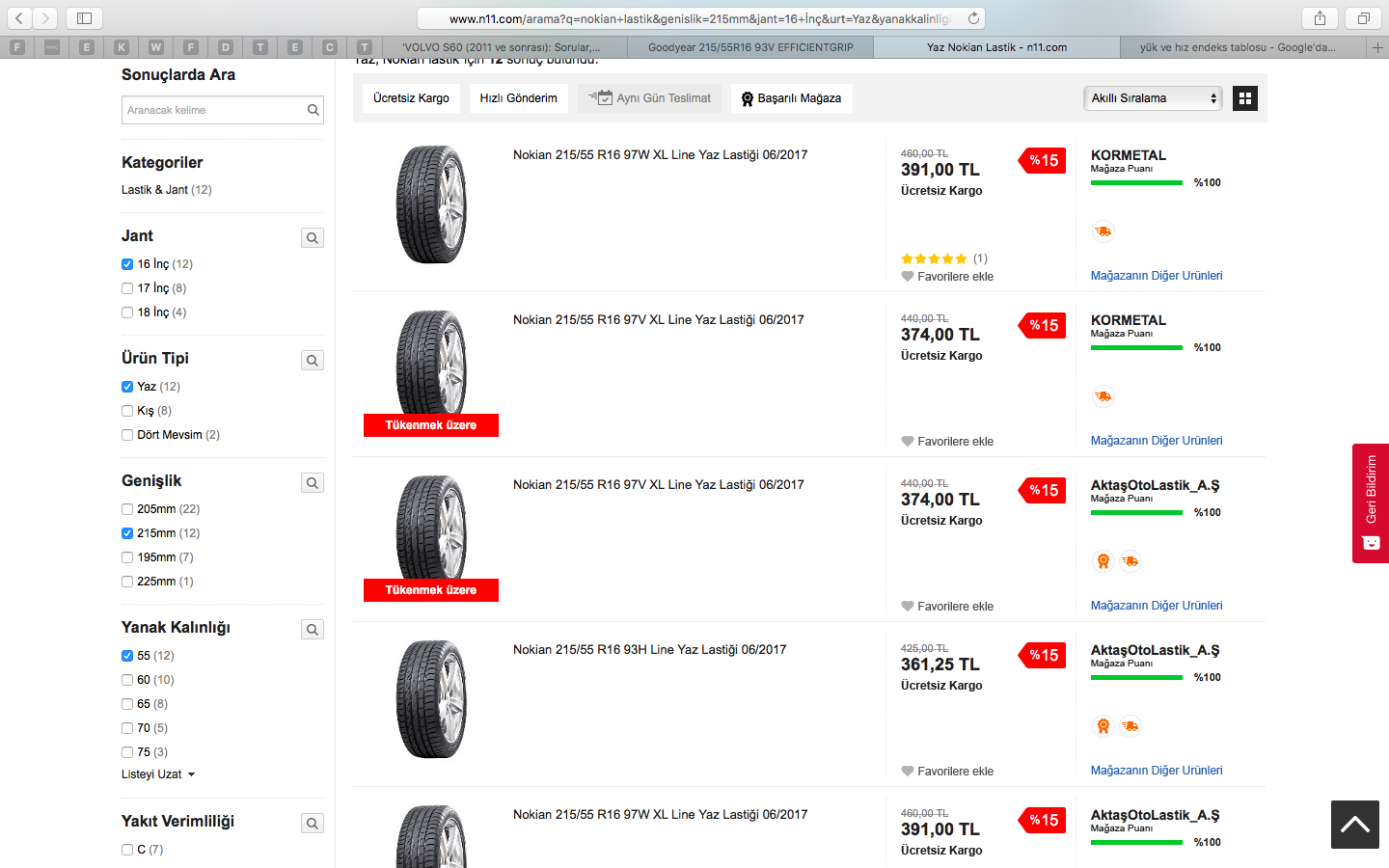The image size is (1389, 868).
Task: Open the first KORMETAL store name
Action: 1129,155
